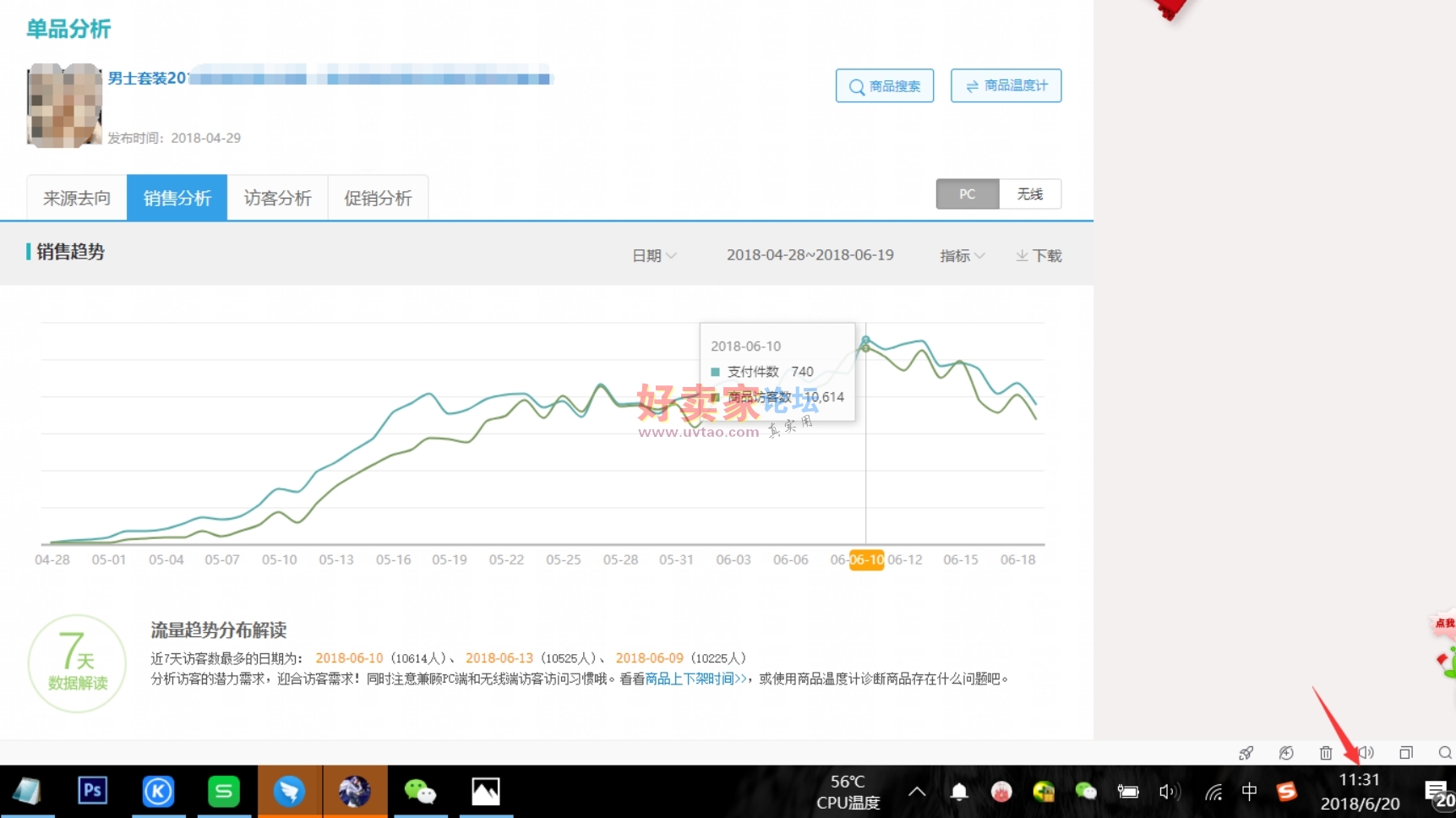
Task: Click the notification bell in system tray
Action: click(959, 792)
